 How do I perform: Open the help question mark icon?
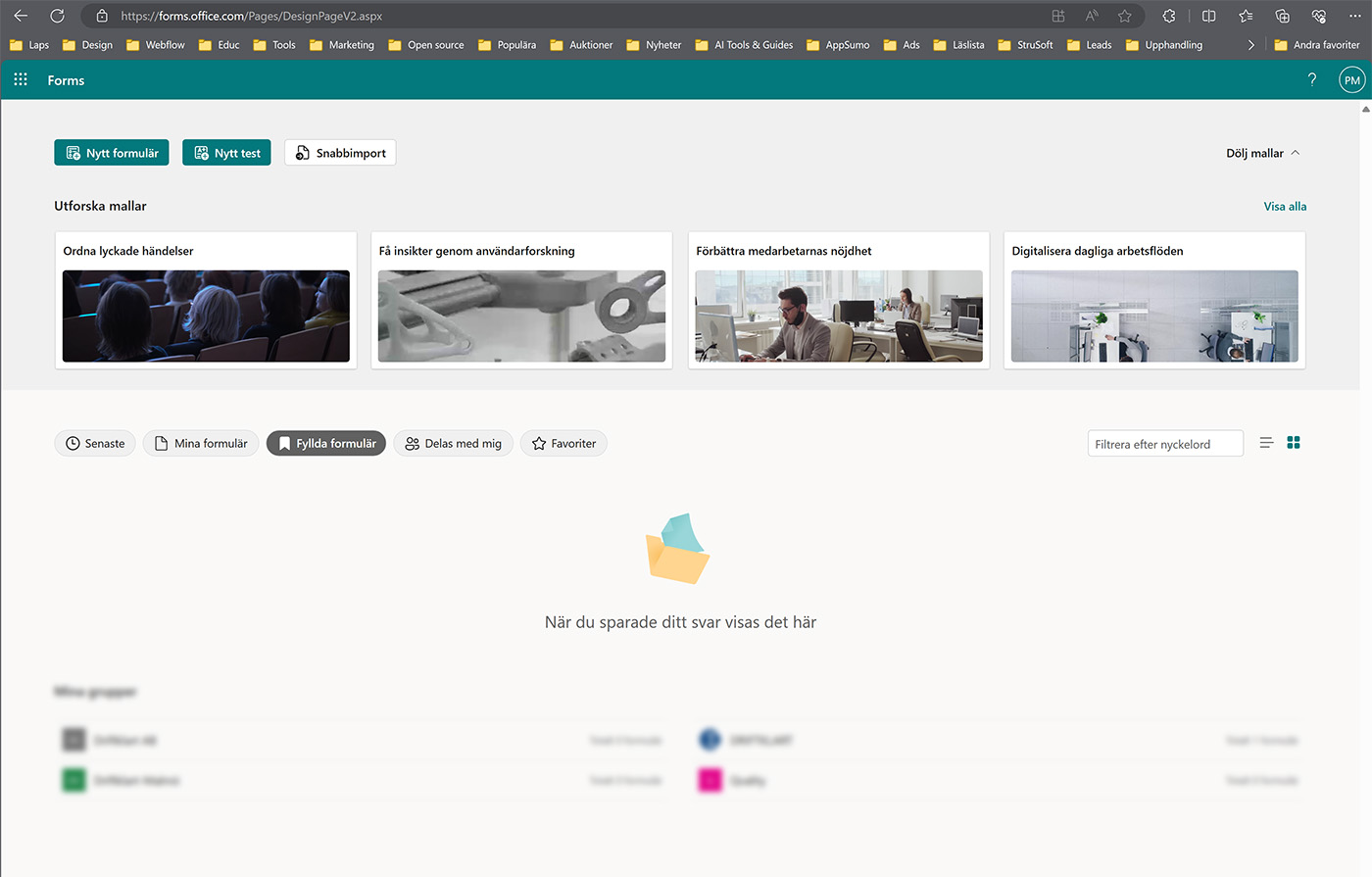point(1312,79)
